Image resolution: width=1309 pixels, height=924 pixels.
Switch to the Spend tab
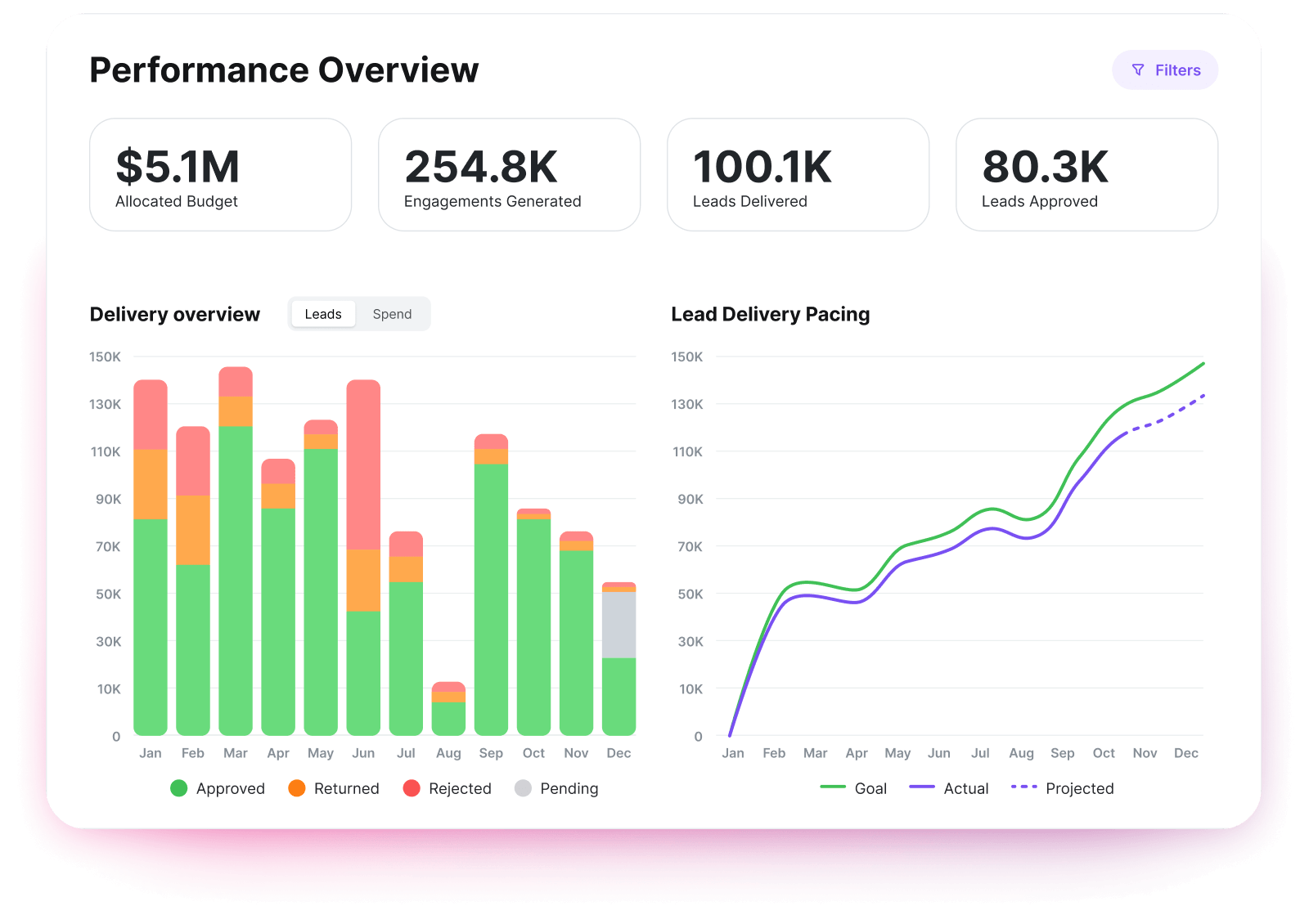point(392,314)
